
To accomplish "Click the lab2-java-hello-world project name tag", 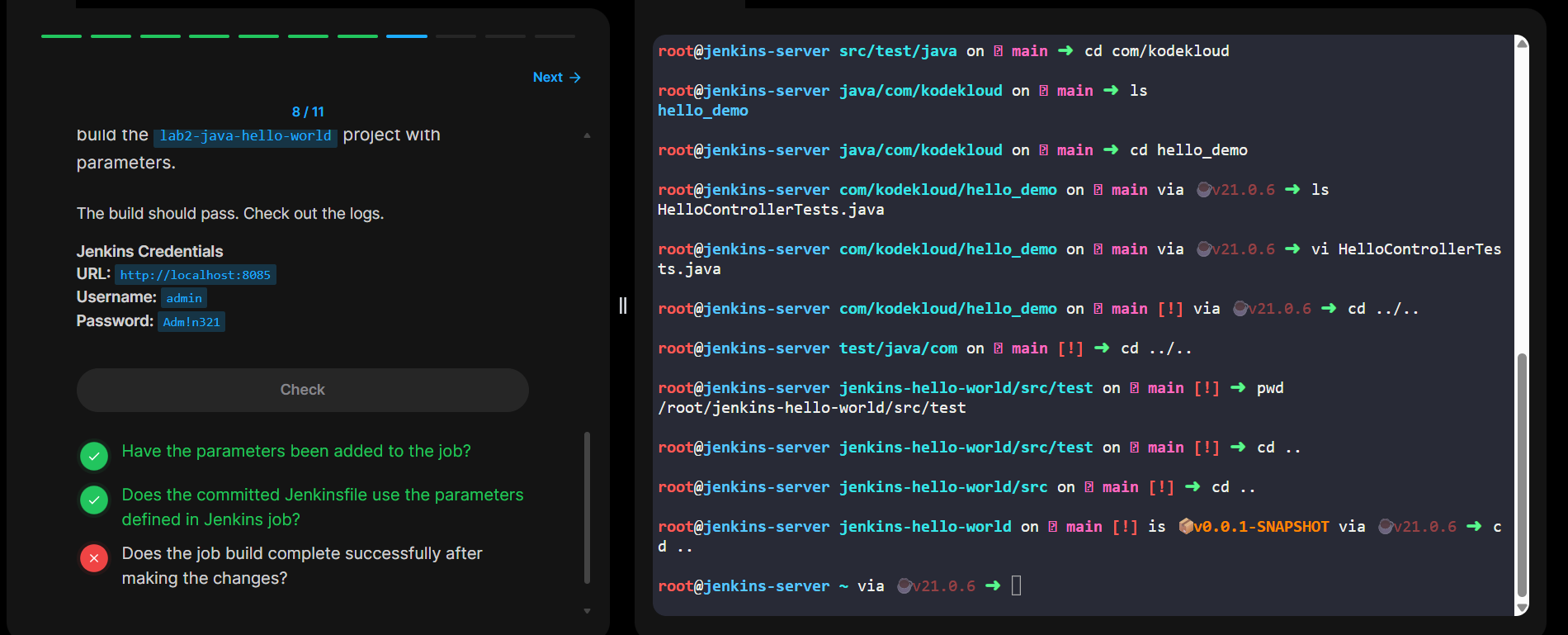I will (245, 136).
